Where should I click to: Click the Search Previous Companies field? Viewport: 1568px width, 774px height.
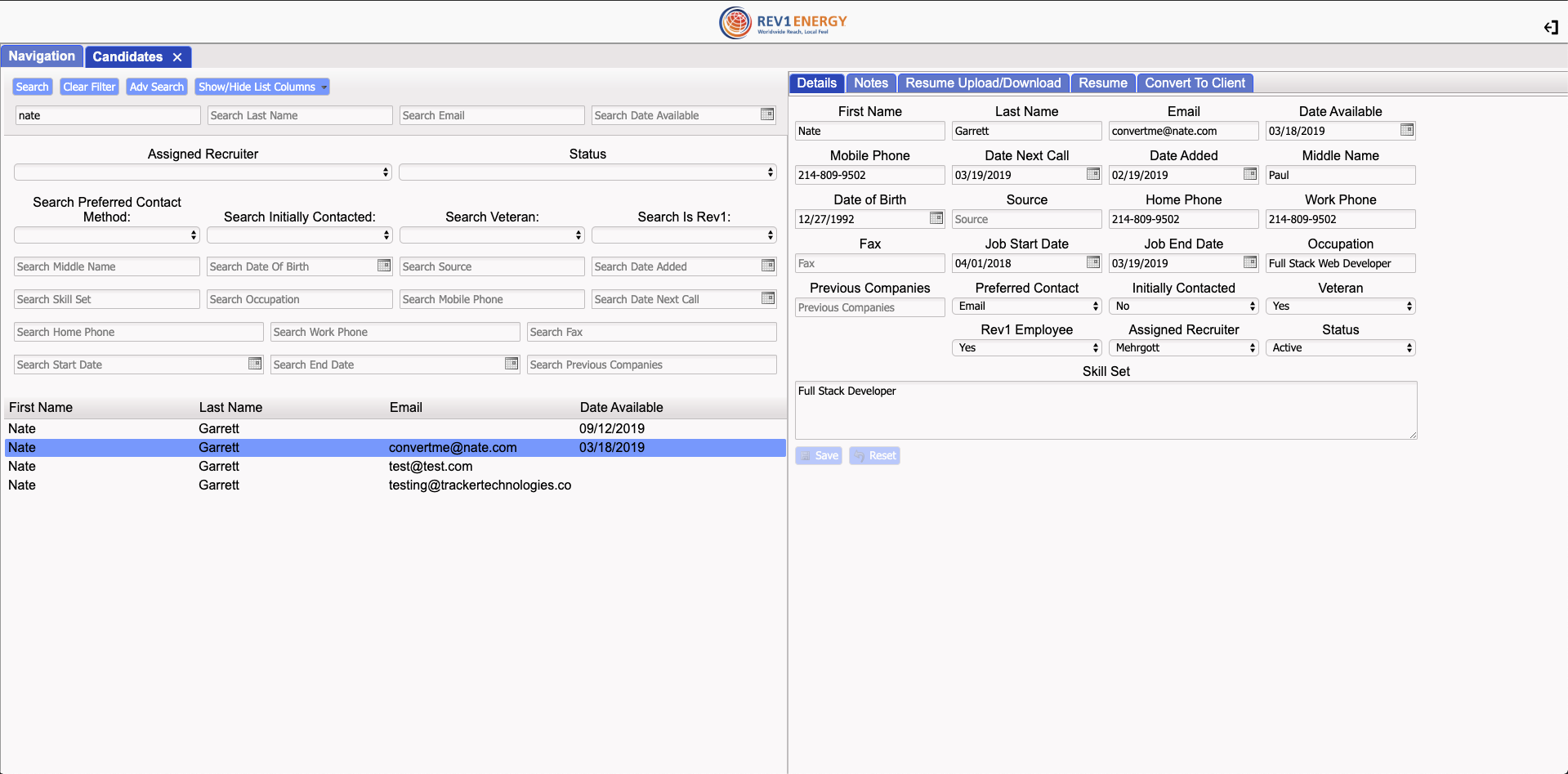(651, 365)
